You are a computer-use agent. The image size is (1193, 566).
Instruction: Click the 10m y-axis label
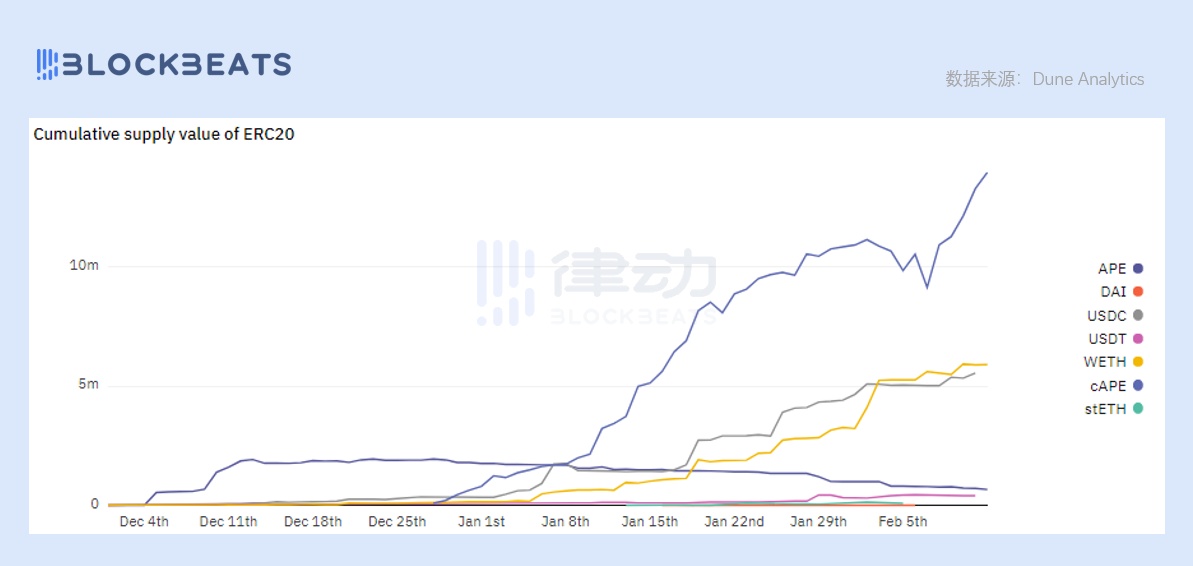point(85,266)
